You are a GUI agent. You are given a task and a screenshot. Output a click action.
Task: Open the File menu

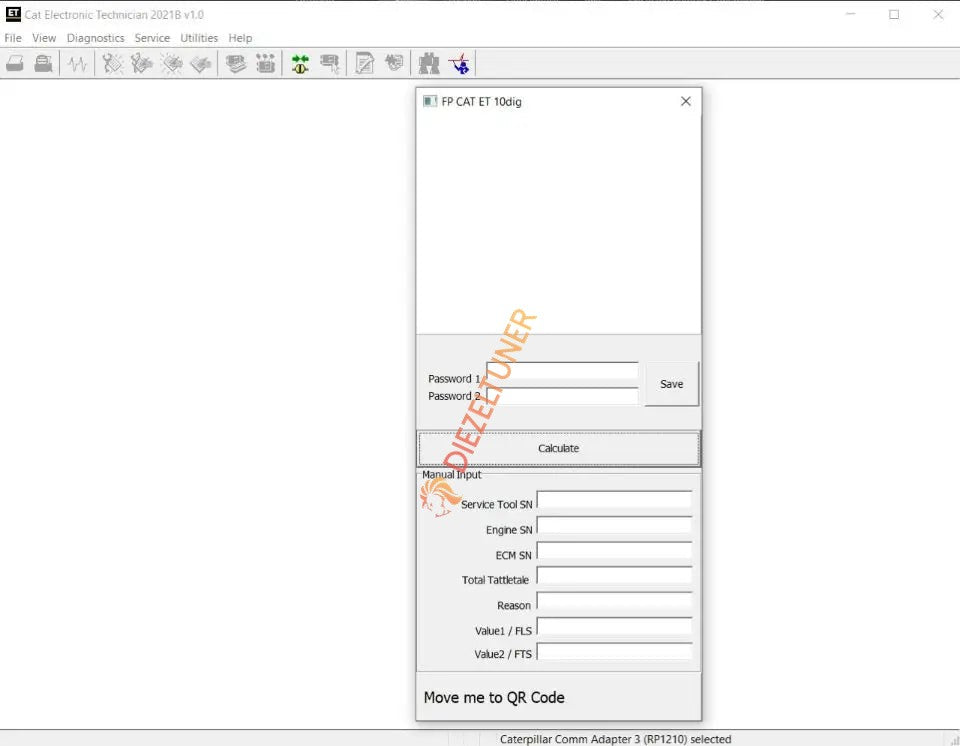point(13,38)
